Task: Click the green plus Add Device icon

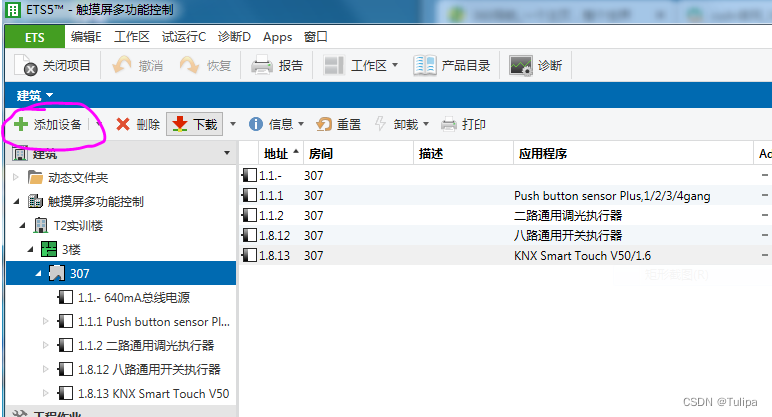Action: tap(21, 124)
